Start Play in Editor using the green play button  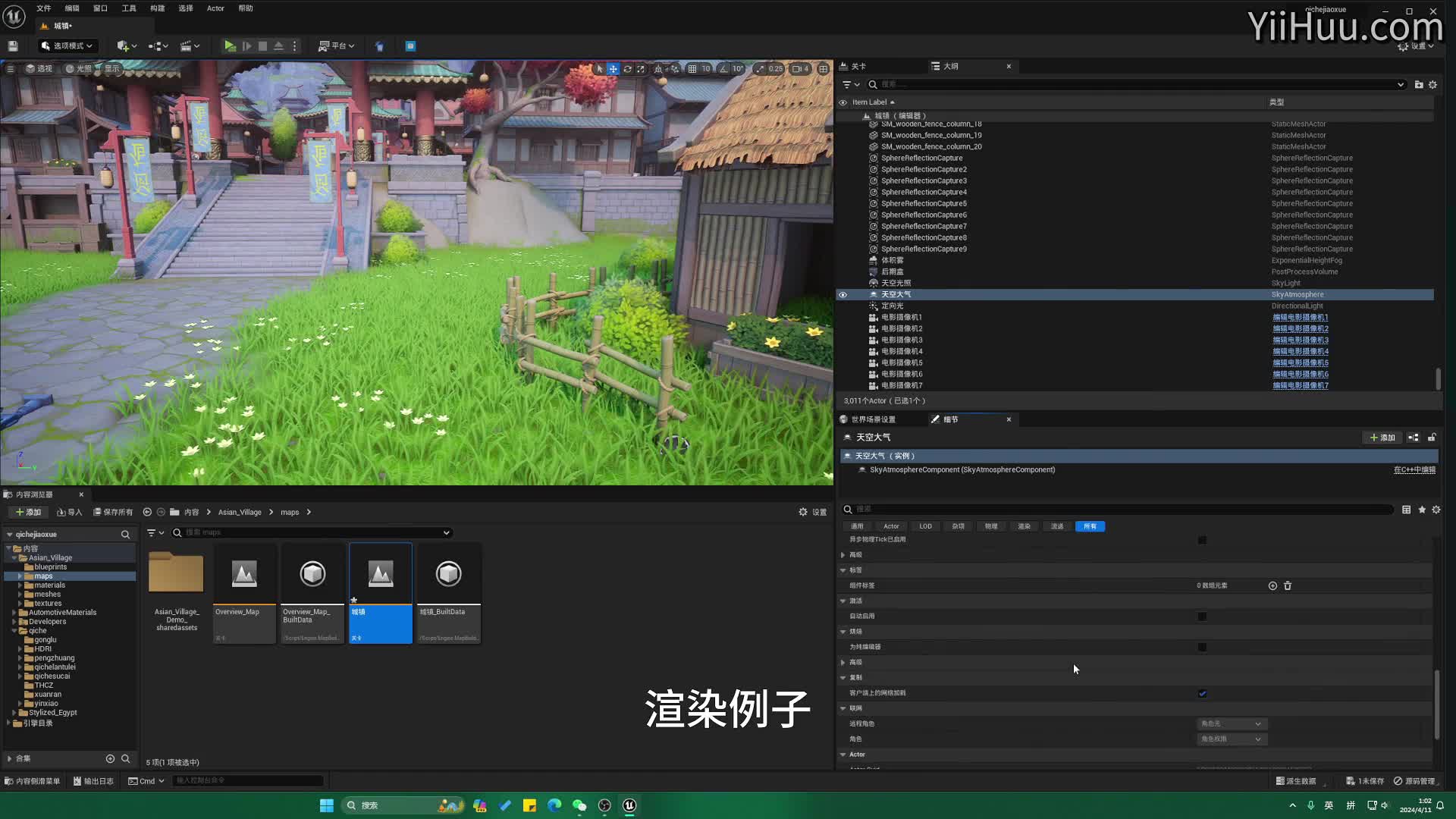tap(230, 46)
